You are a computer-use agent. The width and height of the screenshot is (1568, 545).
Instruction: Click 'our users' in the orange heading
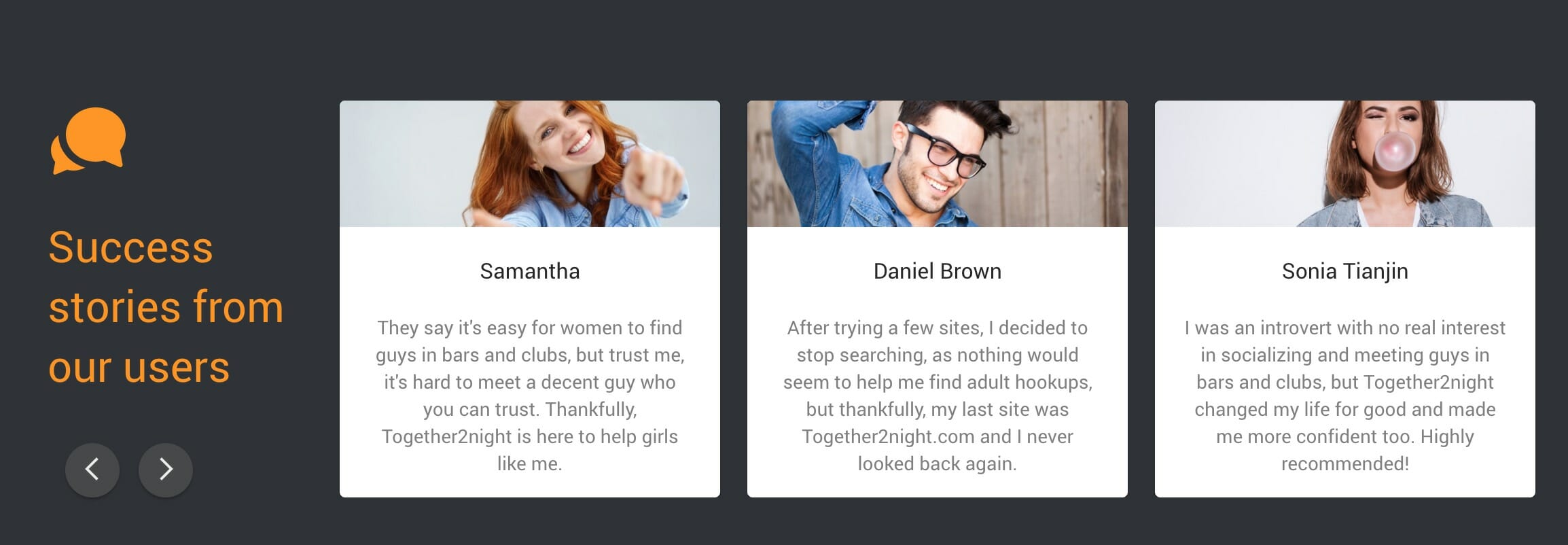pyautogui.click(x=139, y=368)
